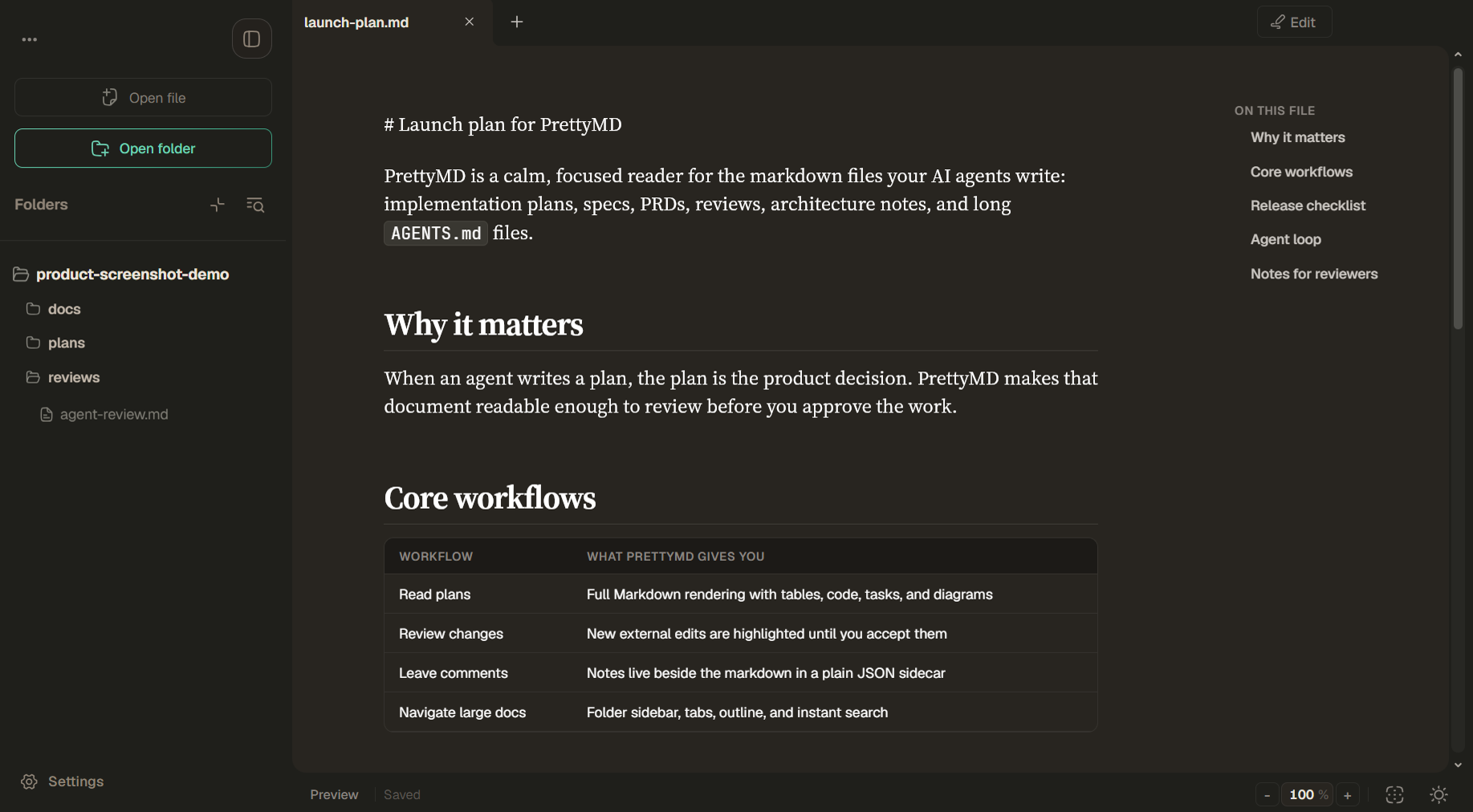The height and width of the screenshot is (812, 1473).
Task: Click scrollbar up arrow
Action: coord(1458,55)
